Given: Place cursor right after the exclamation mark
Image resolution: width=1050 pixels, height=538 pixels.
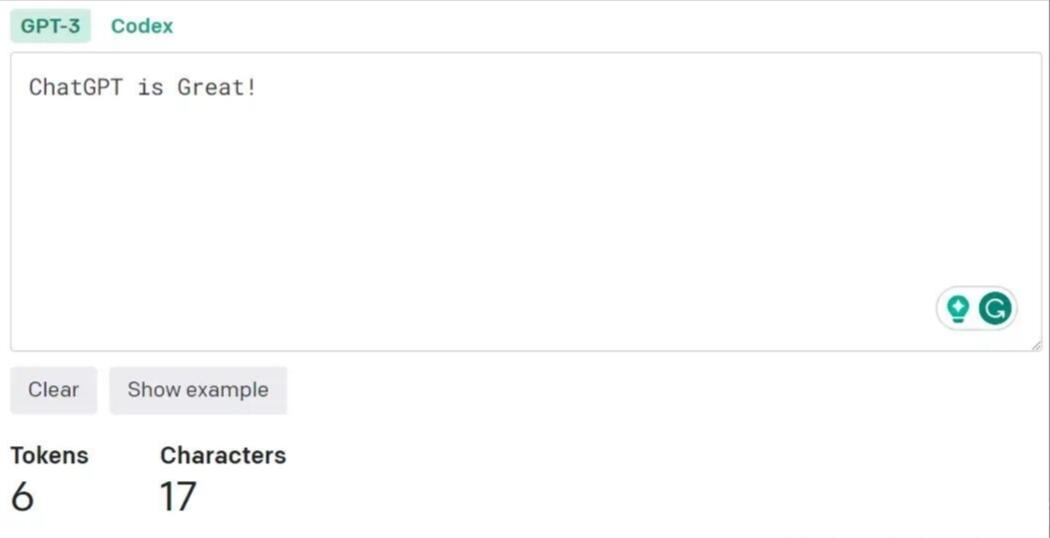Looking at the screenshot, I should [258, 87].
